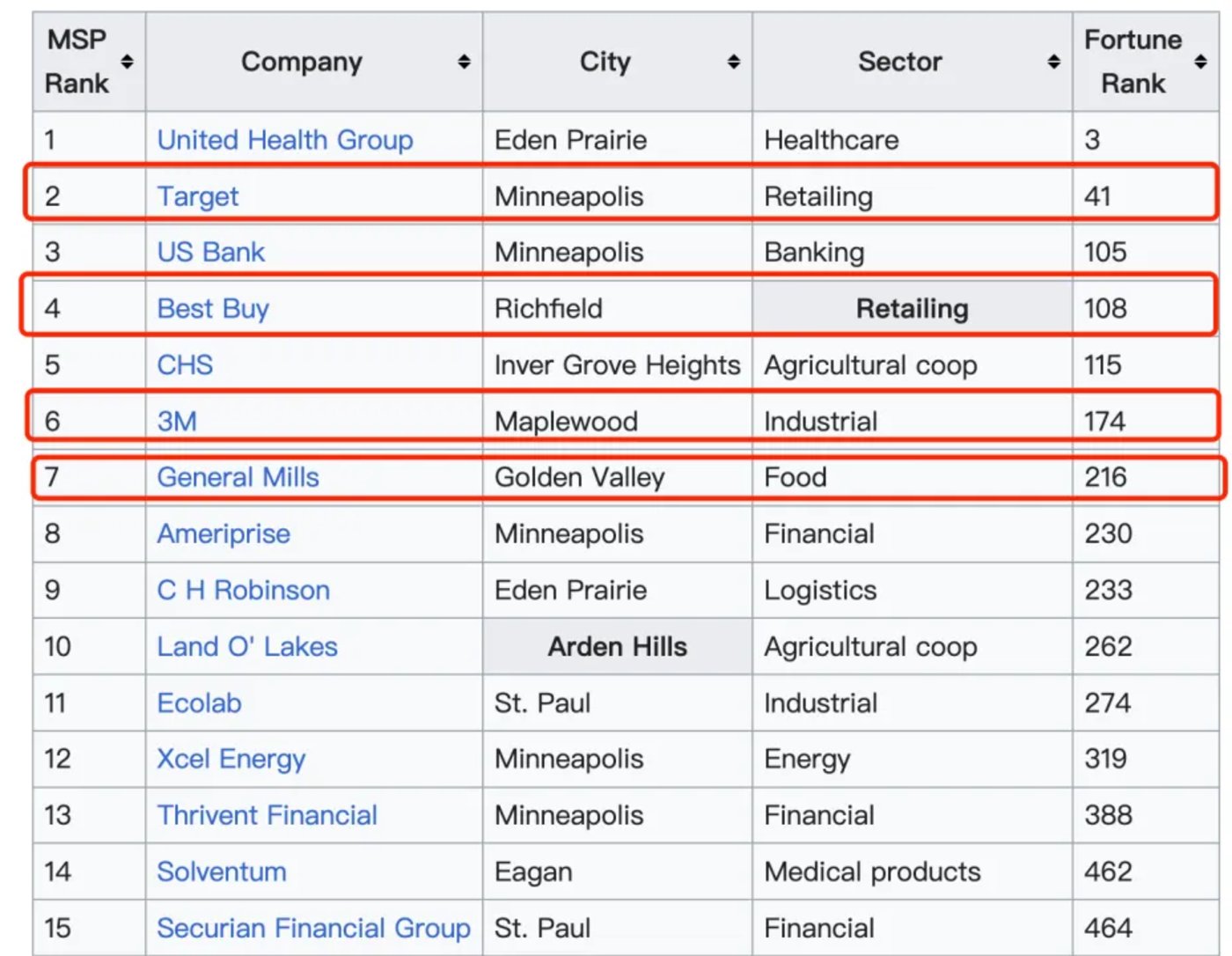
Task: Open the General Mills link
Action: [x=238, y=477]
